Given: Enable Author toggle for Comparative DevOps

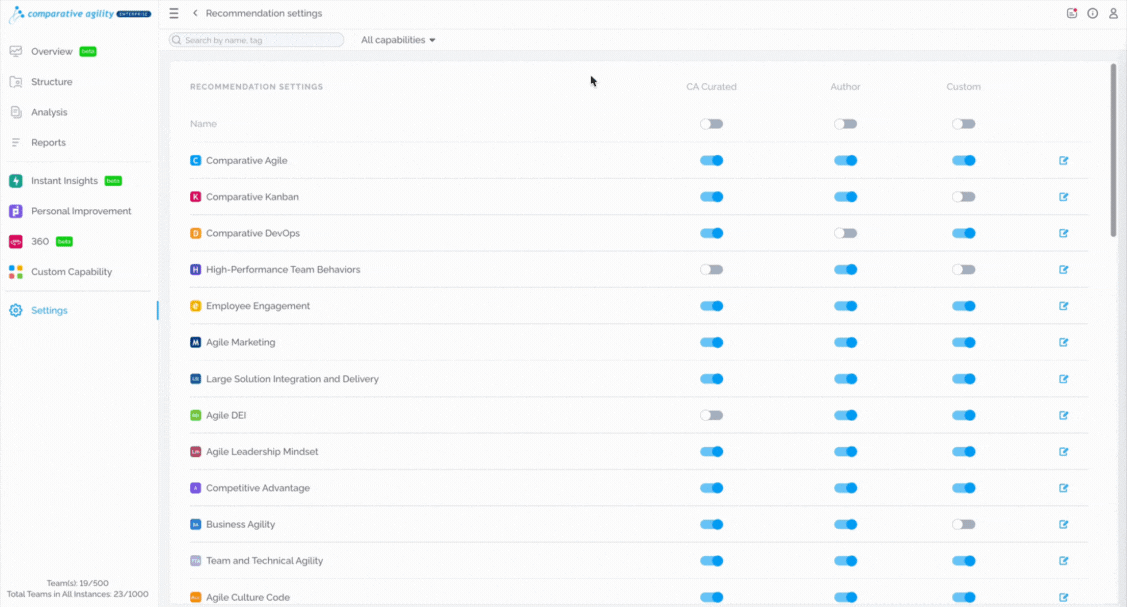Looking at the screenshot, I should click(845, 233).
